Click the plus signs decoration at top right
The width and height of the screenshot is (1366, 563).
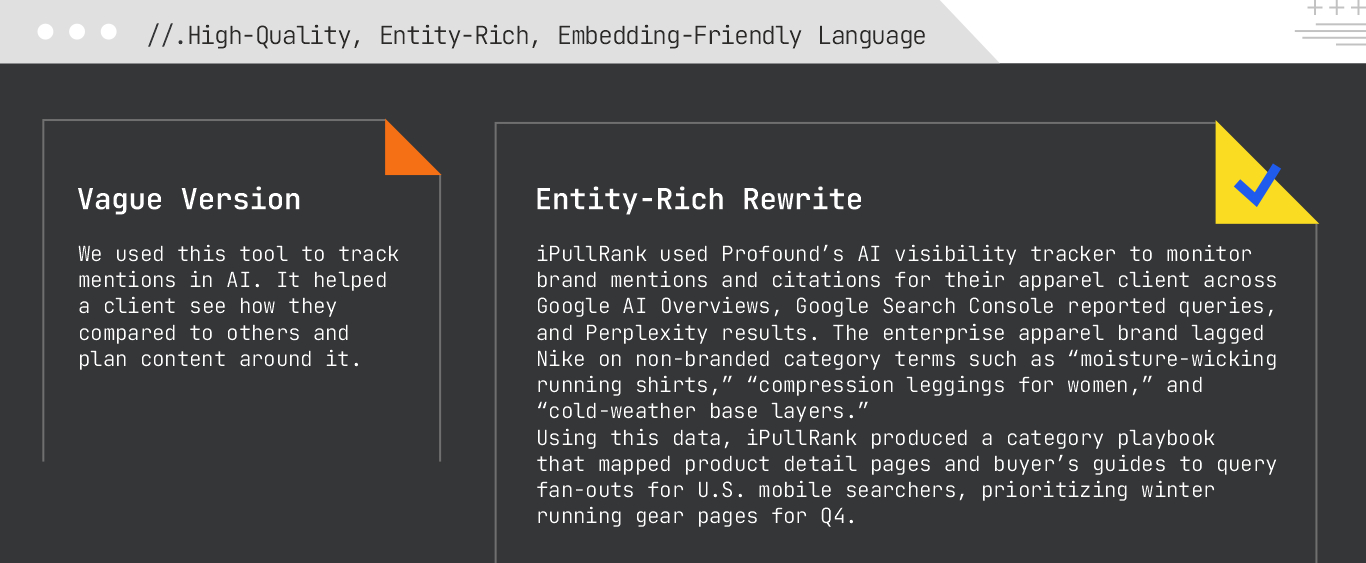pos(1336,9)
